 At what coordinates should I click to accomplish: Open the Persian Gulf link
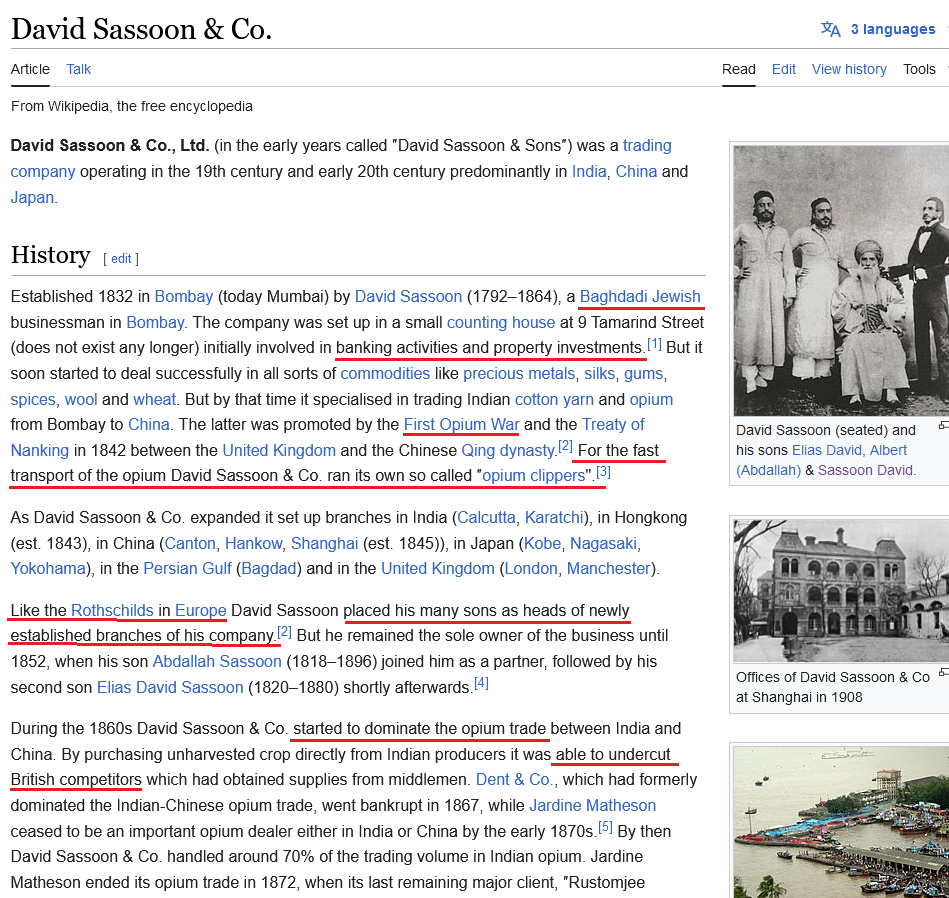tap(188, 569)
